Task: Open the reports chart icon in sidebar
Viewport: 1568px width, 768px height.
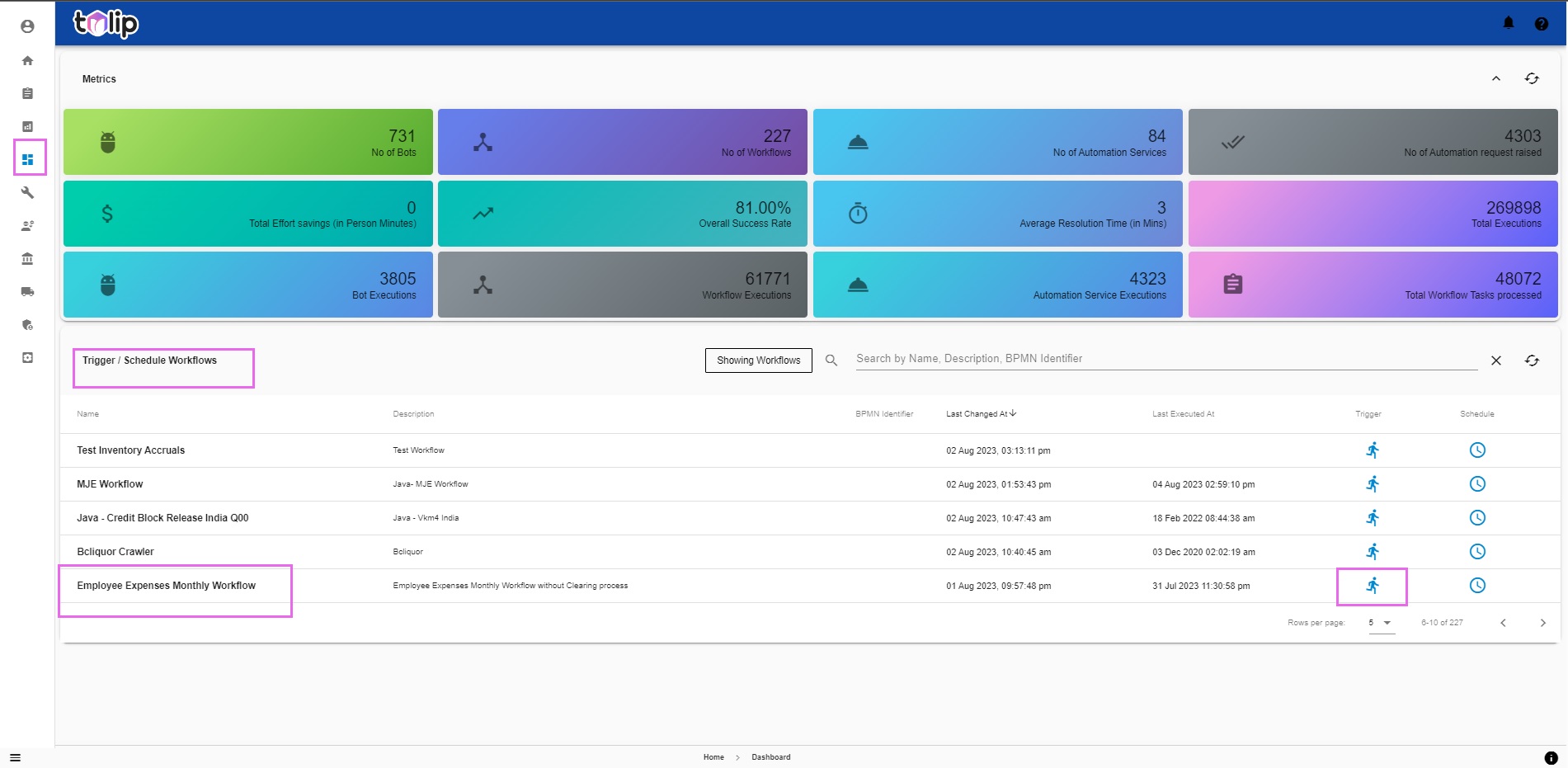Action: click(27, 126)
